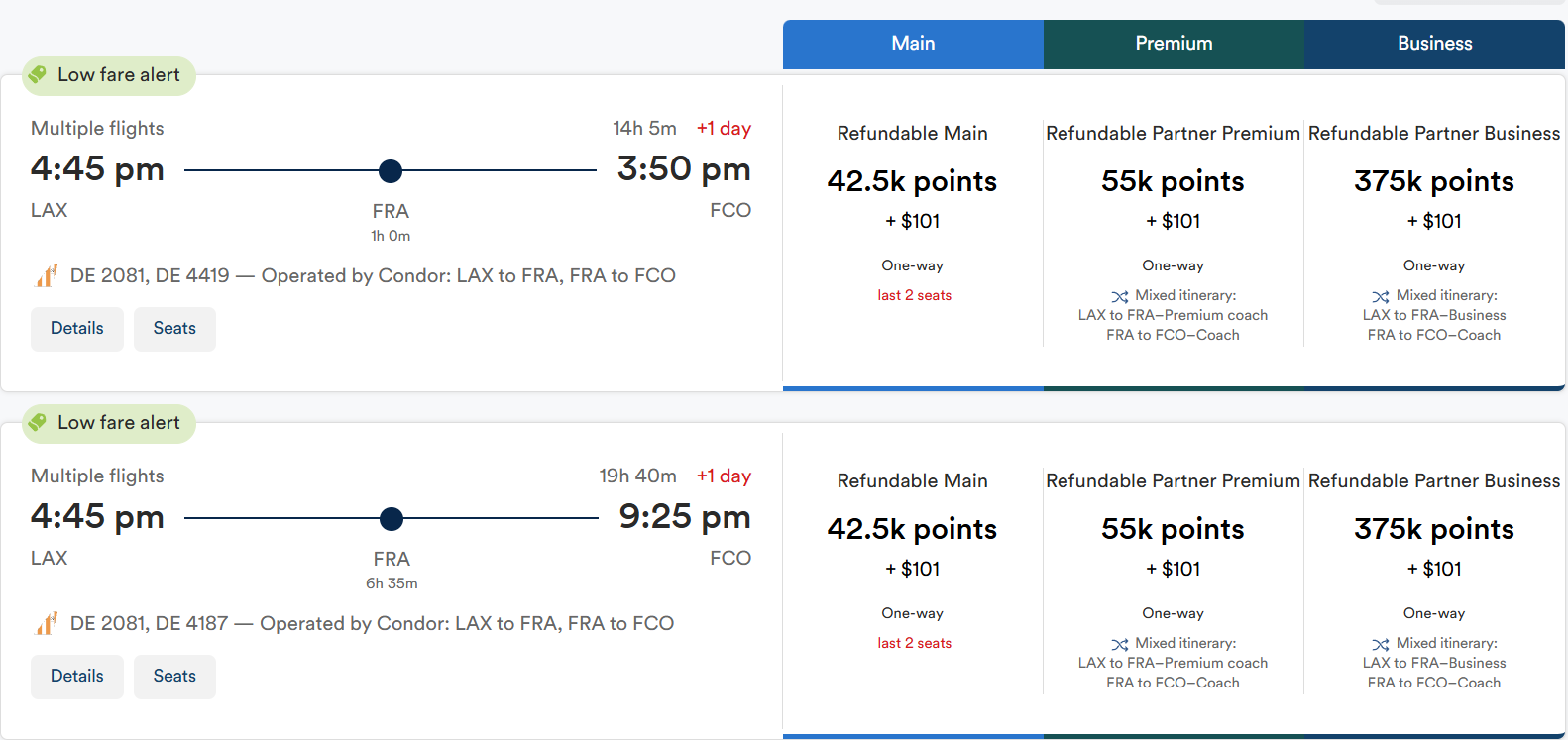Click the low fare alert tag icon on first flight
Screen dimensions: 1568x740
point(40,74)
